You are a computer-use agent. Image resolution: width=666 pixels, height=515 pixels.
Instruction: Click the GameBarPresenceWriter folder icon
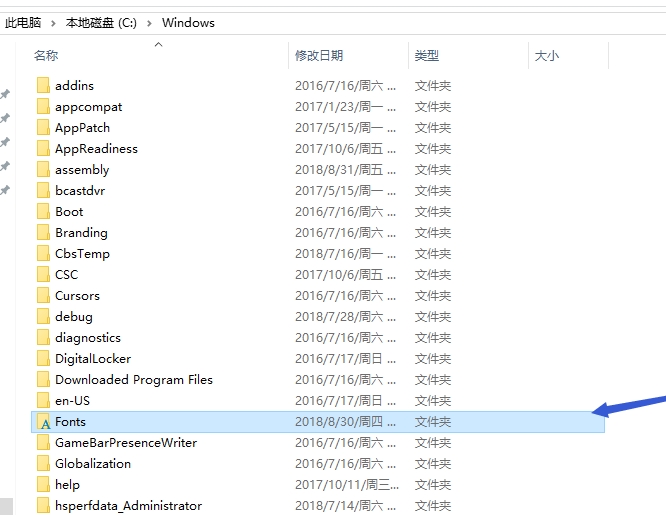click(43, 442)
